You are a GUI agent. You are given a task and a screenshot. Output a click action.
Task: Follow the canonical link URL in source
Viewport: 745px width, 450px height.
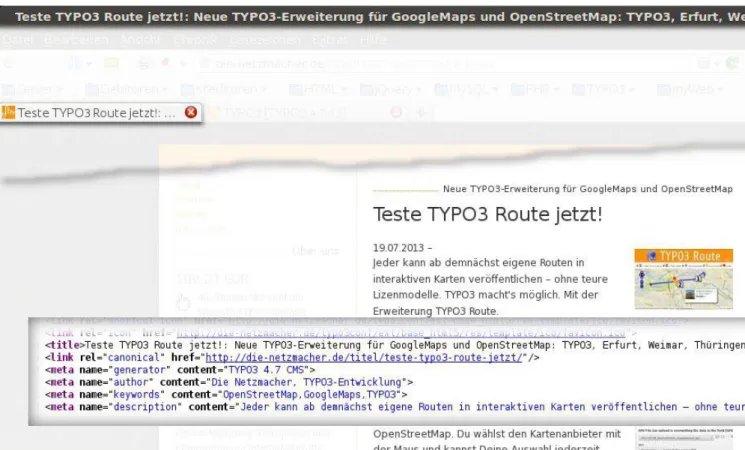click(x=363, y=357)
